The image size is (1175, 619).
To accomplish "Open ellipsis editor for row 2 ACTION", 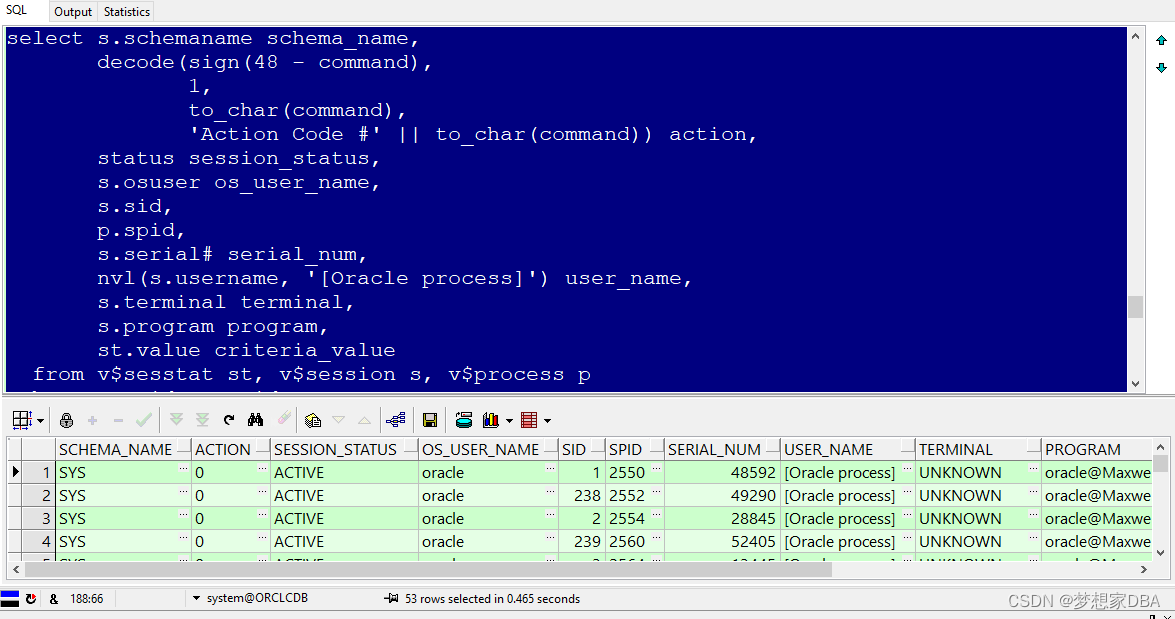I will 262,493.
